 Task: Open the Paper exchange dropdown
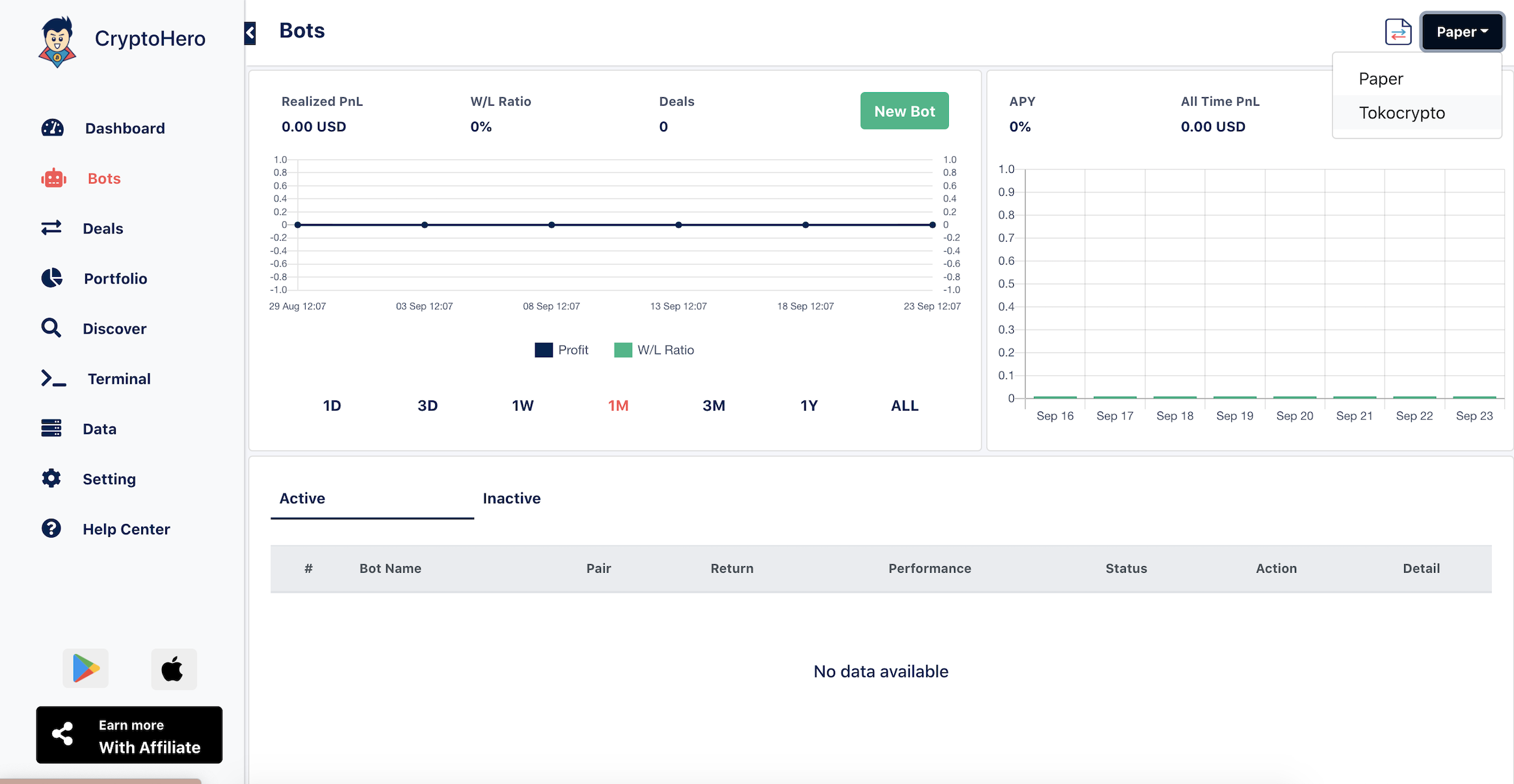(1461, 32)
